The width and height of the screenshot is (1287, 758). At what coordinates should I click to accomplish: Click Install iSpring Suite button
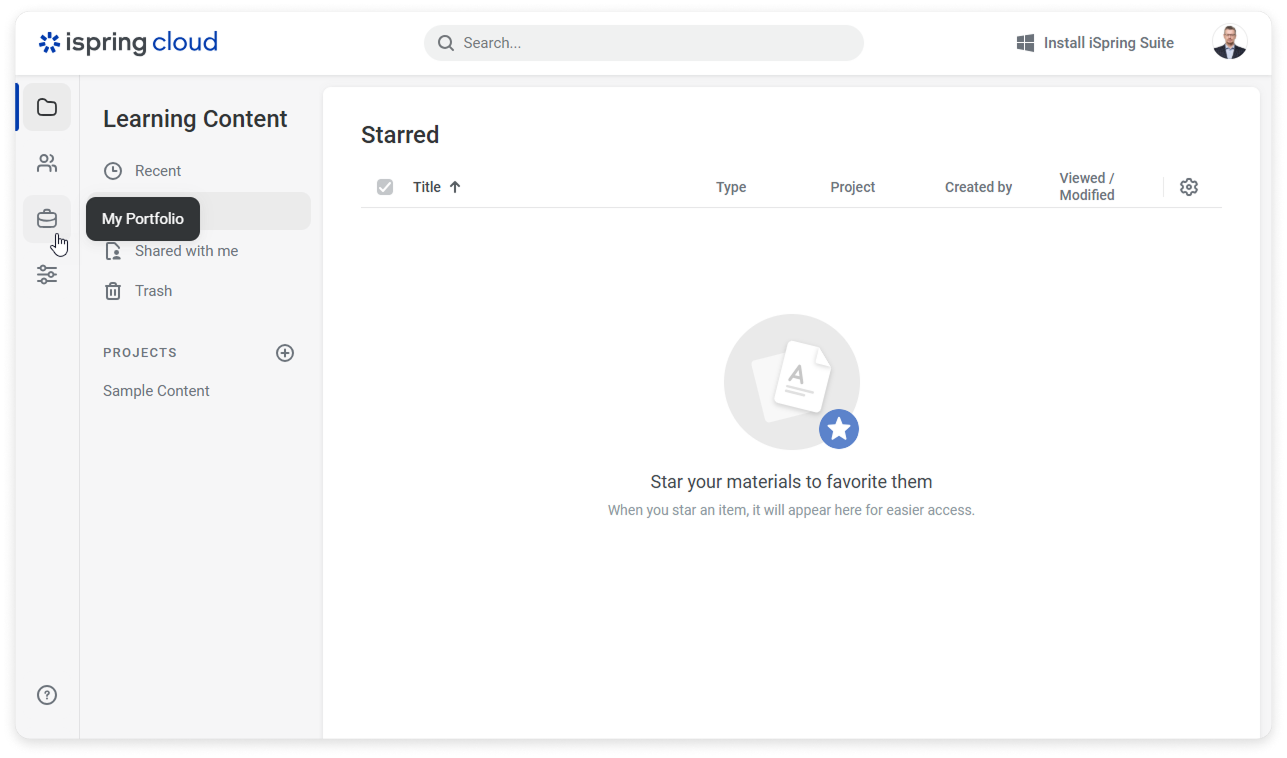pyautogui.click(x=1096, y=43)
